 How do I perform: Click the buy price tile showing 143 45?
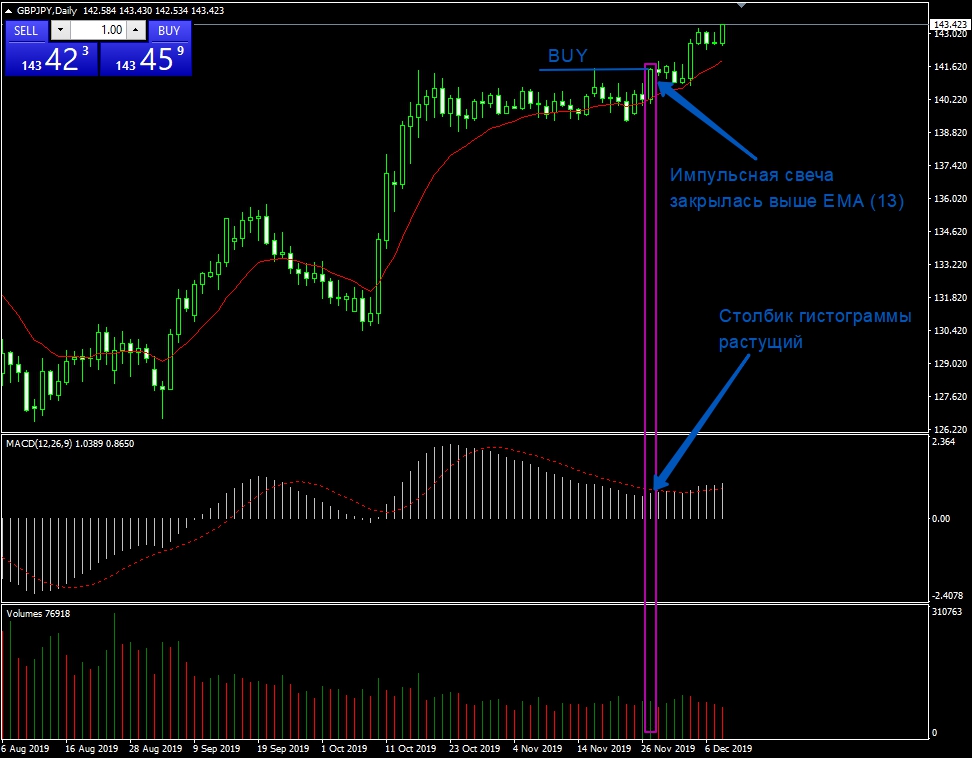point(146,59)
